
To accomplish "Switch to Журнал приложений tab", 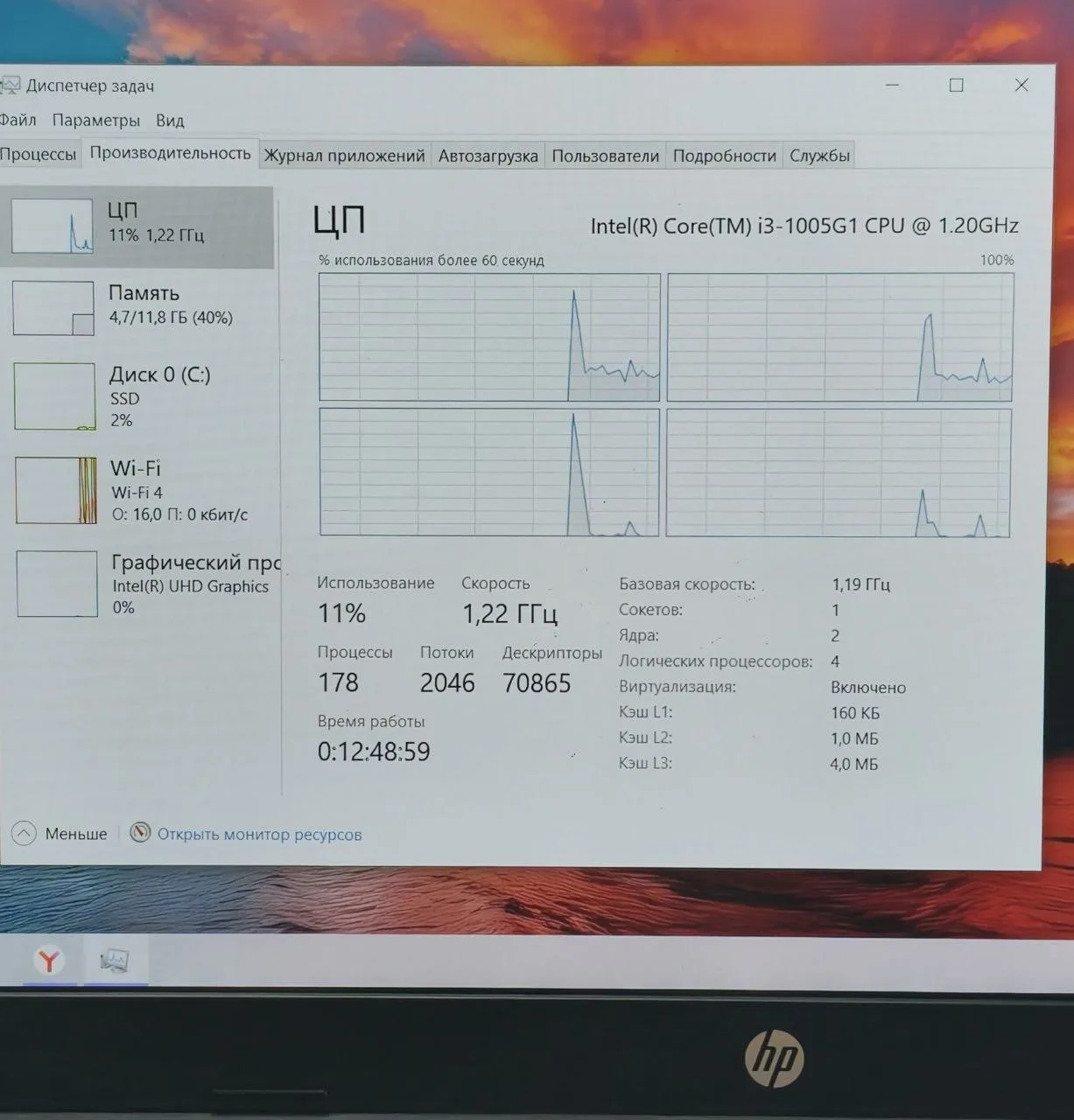I will 344,155.
